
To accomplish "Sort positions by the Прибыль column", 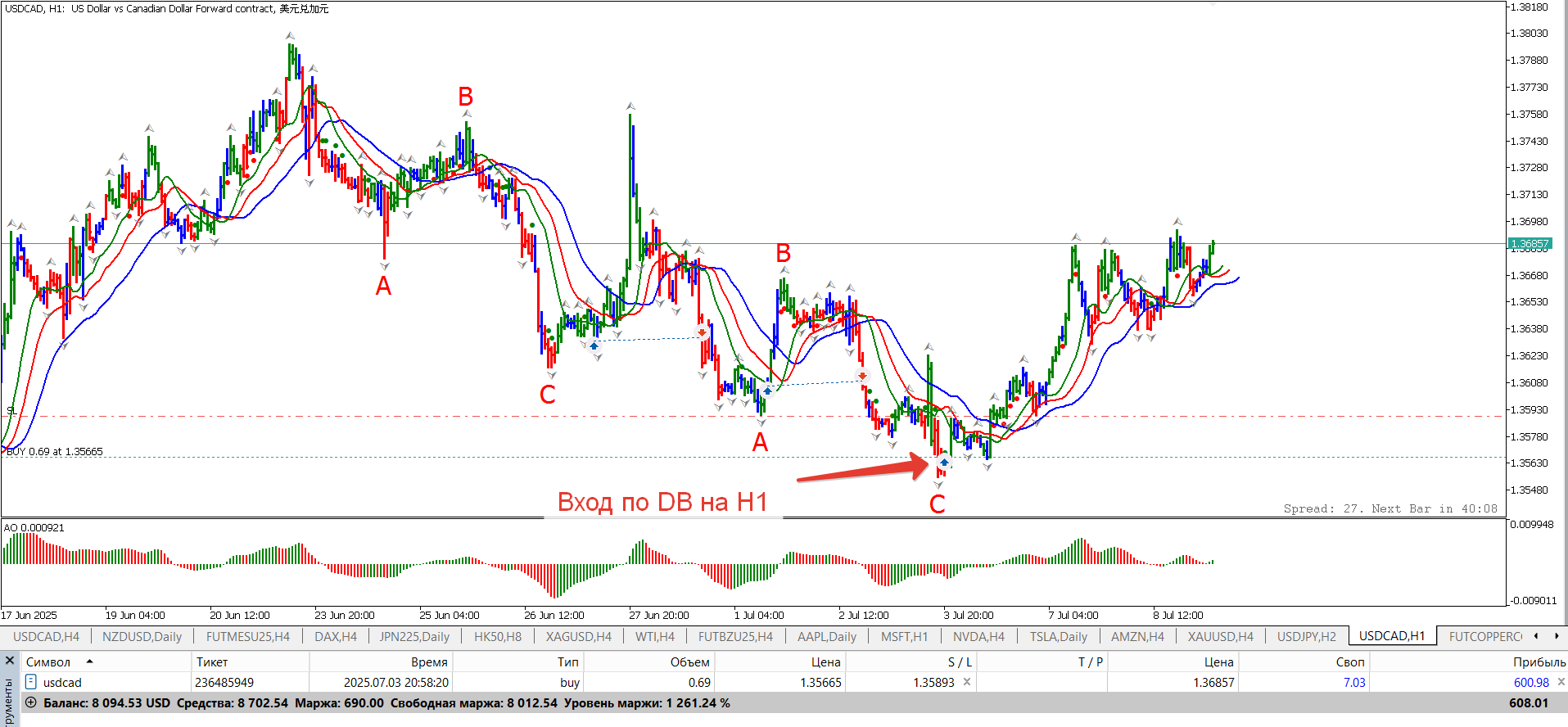I will tap(1539, 662).
